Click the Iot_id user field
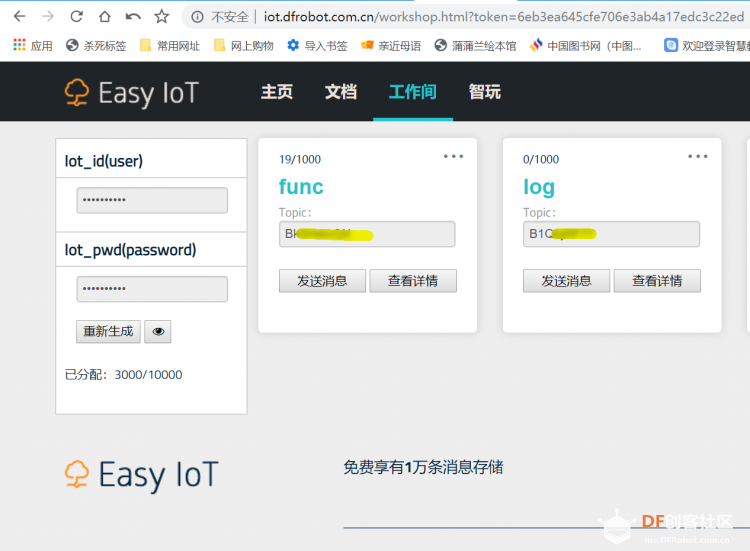 click(x=152, y=200)
